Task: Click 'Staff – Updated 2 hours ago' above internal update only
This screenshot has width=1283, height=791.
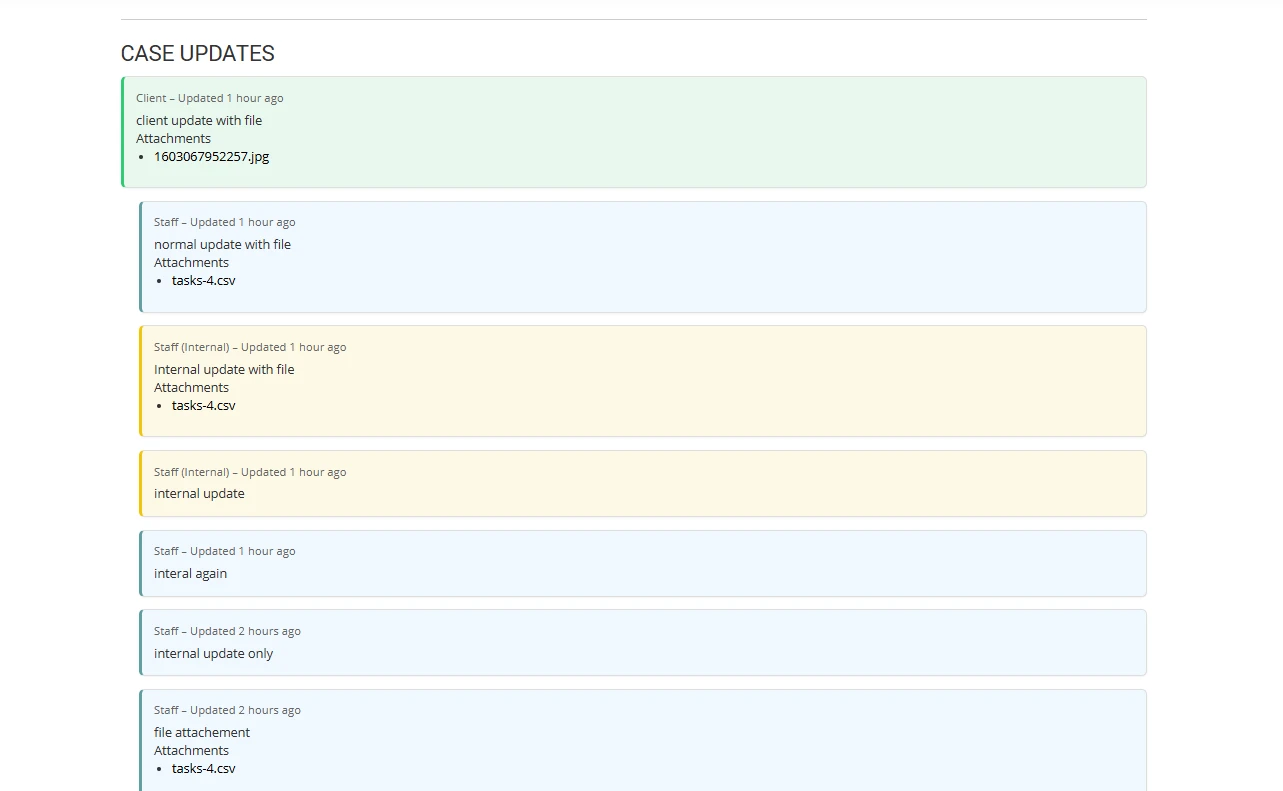Action: [227, 631]
